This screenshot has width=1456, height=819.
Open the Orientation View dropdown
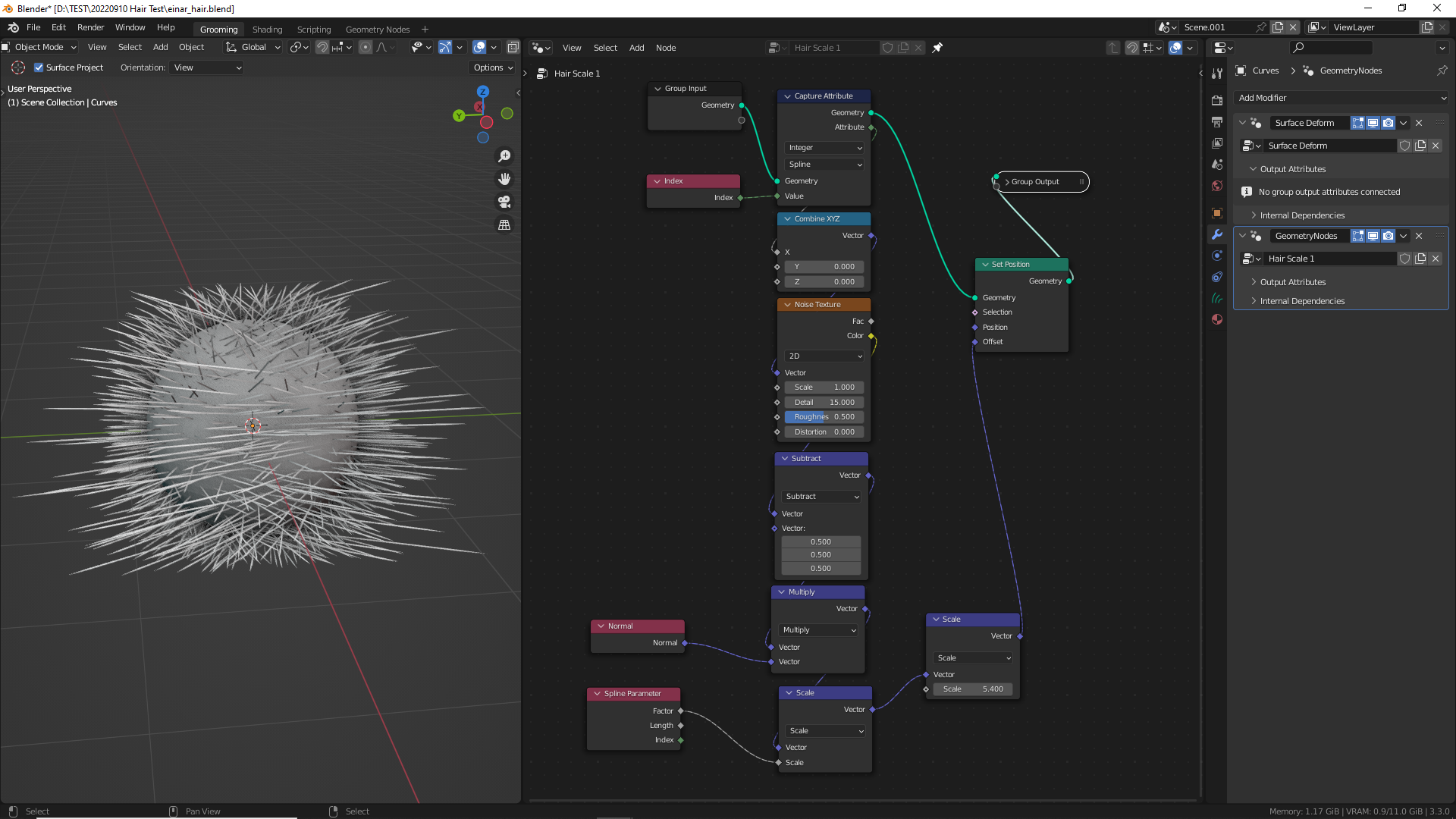(x=206, y=67)
